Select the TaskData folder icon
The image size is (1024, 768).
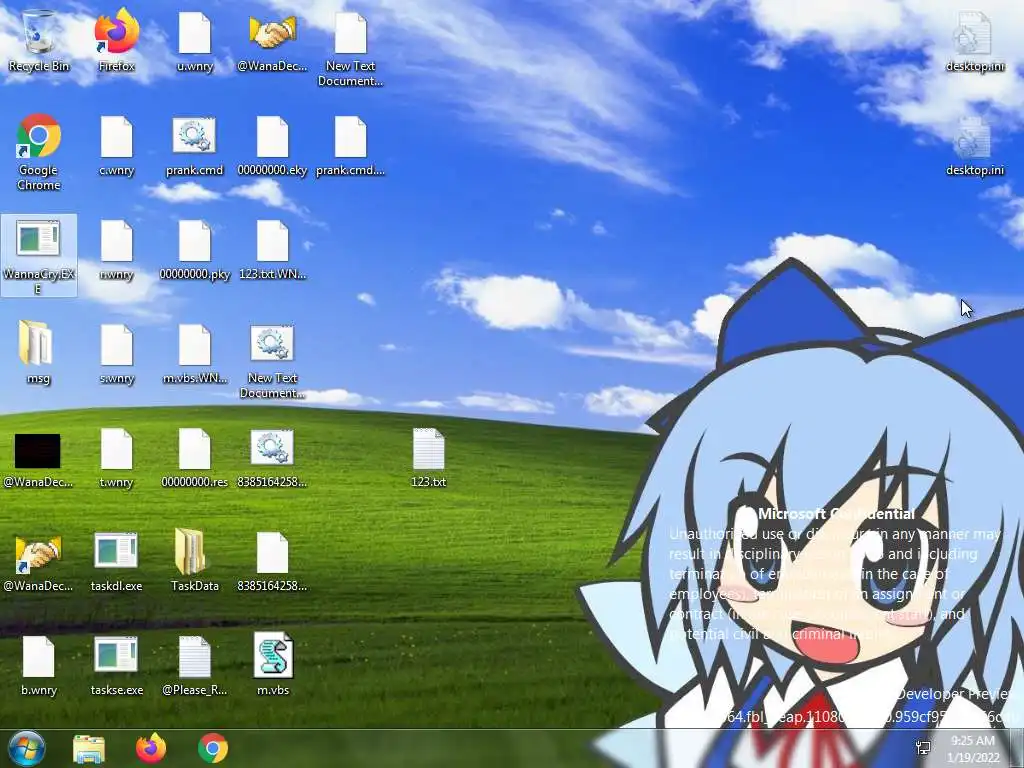tap(195, 562)
